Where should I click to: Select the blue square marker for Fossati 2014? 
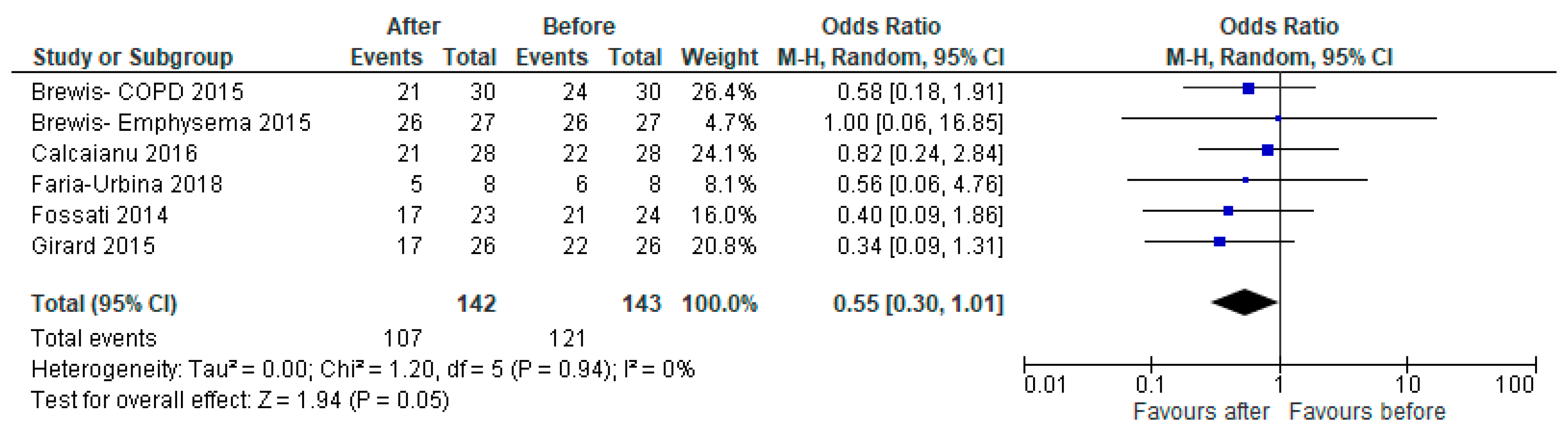[1228, 211]
